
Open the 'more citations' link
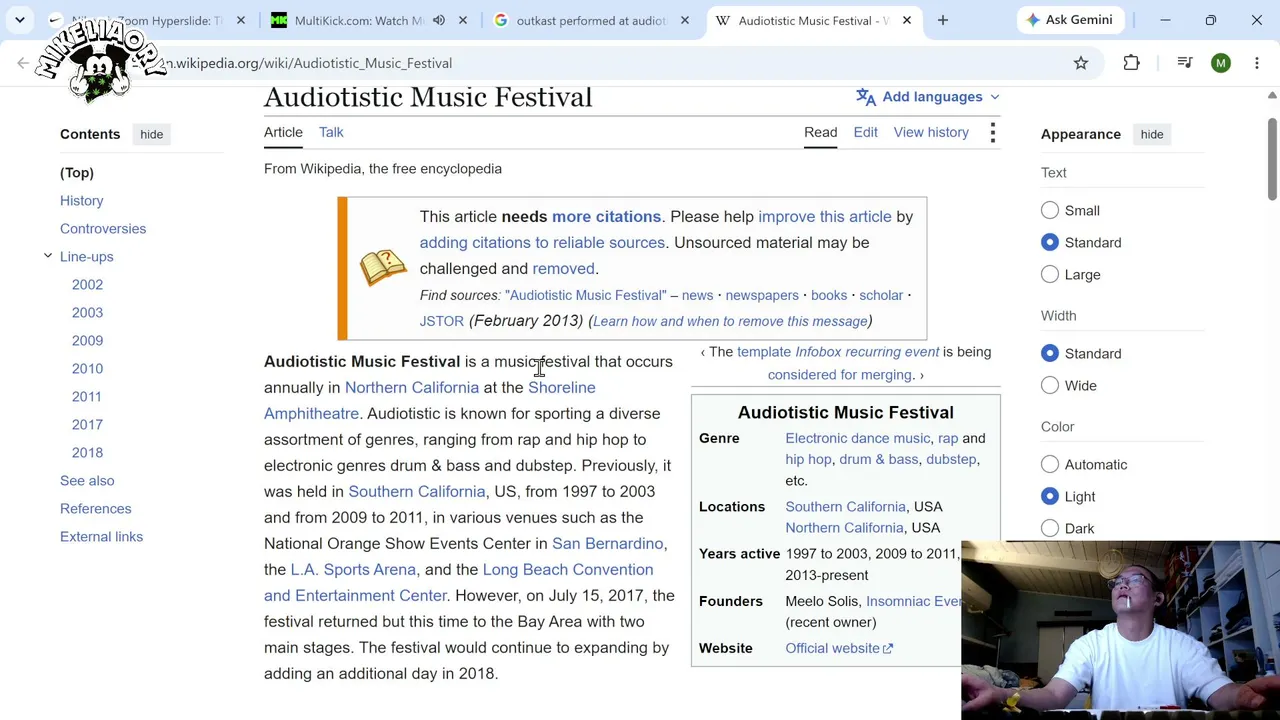(x=606, y=217)
